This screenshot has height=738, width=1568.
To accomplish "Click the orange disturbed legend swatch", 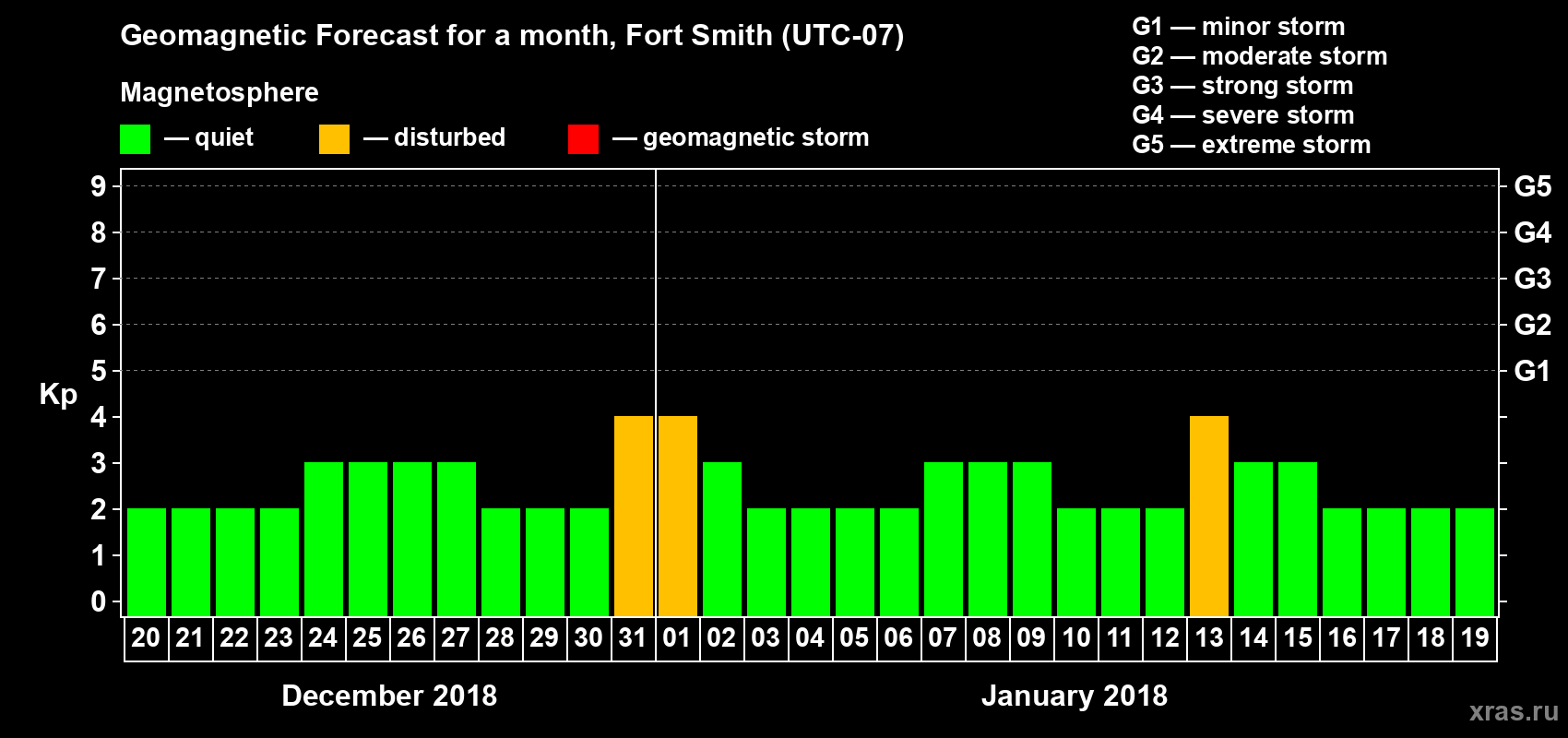I will click(x=334, y=139).
